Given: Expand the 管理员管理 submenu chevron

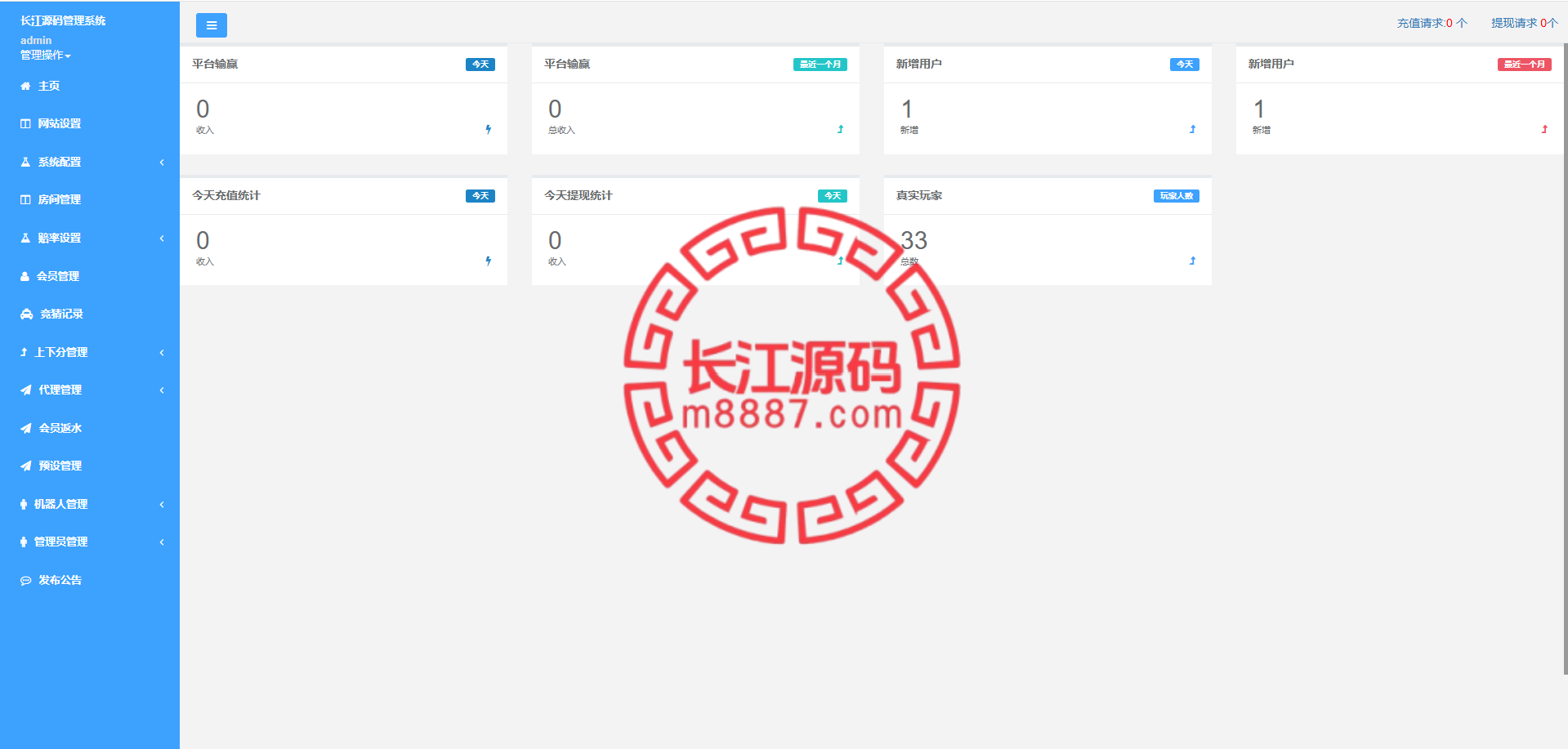Looking at the screenshot, I should pyautogui.click(x=162, y=542).
